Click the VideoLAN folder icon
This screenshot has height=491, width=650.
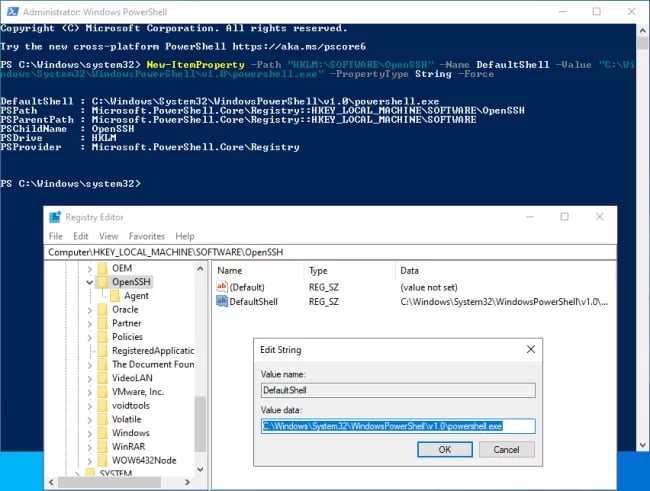coord(102,378)
